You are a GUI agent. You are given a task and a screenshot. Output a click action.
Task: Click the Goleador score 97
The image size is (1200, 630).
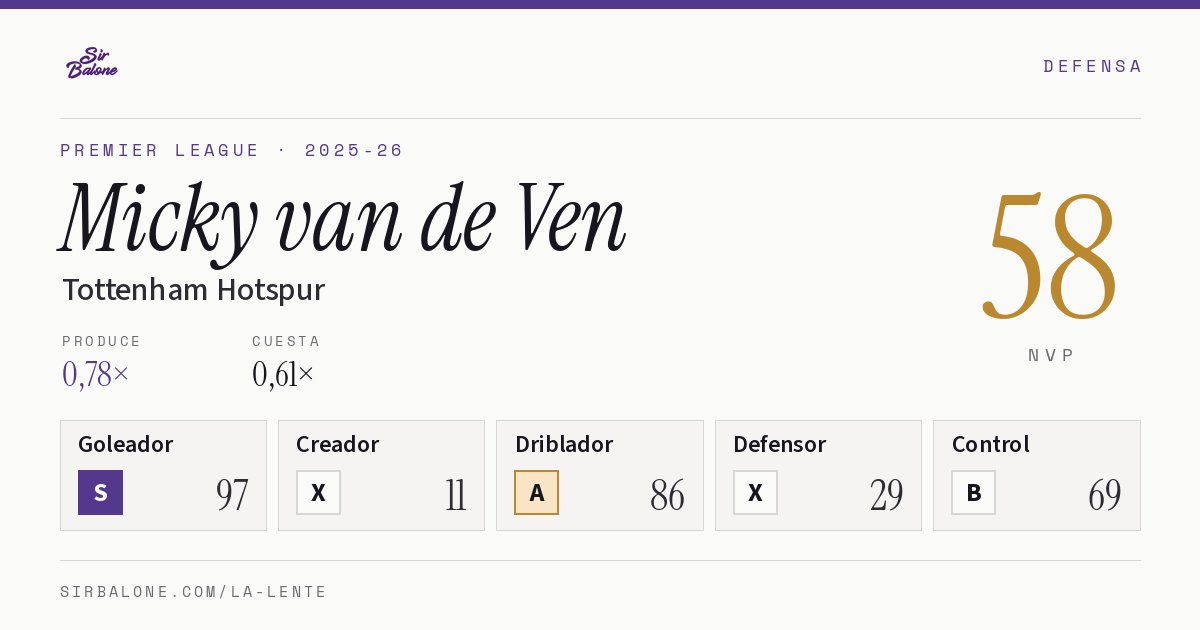coord(232,494)
